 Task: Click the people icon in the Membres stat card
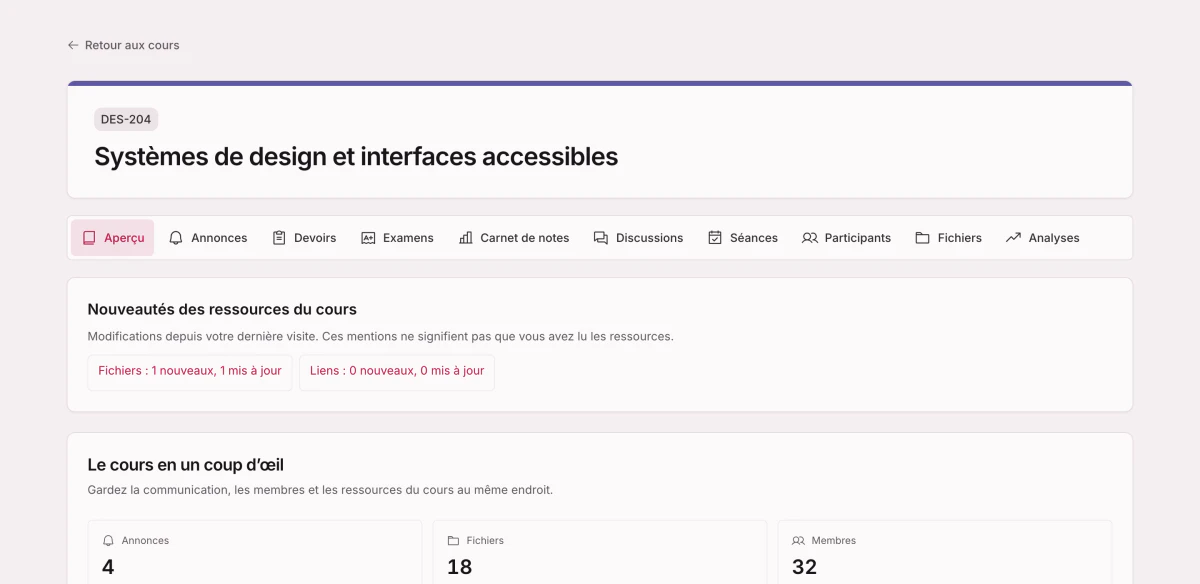point(798,540)
